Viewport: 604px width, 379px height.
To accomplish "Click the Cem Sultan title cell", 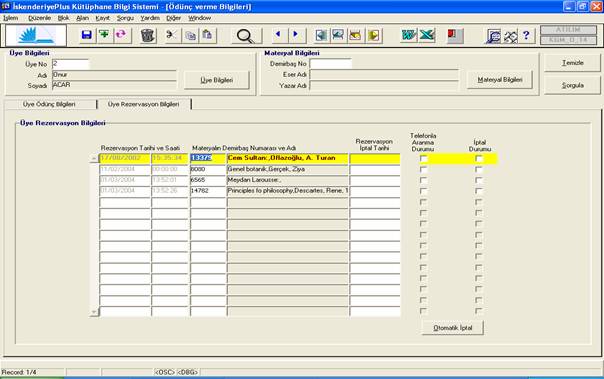I will coord(288,158).
